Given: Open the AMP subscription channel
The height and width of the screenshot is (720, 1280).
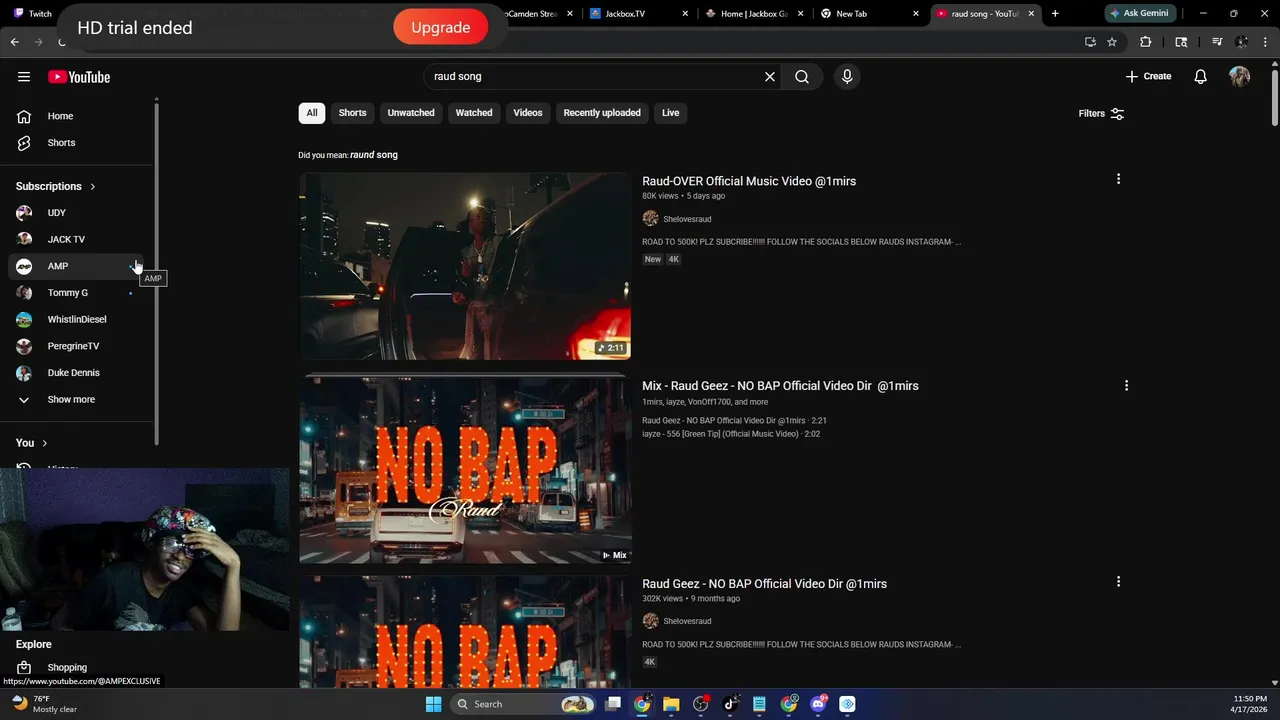Looking at the screenshot, I should coord(78,266).
